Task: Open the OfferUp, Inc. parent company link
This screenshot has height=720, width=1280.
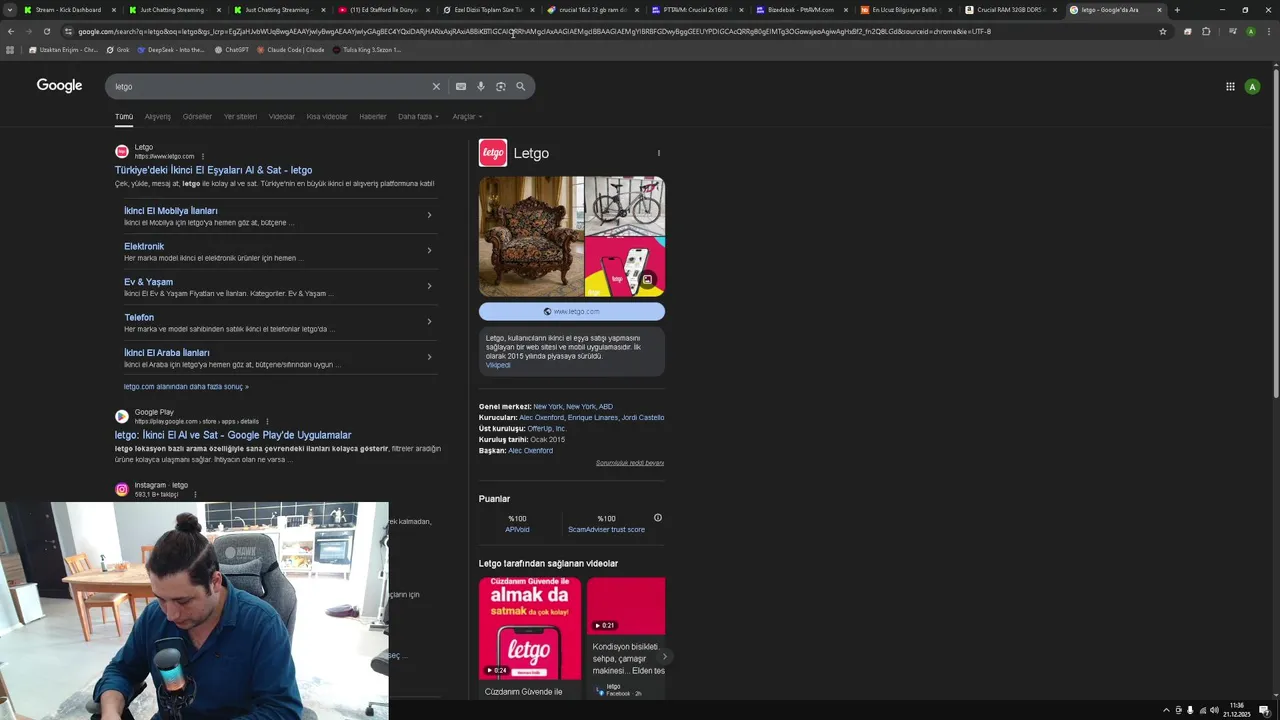Action: point(547,429)
